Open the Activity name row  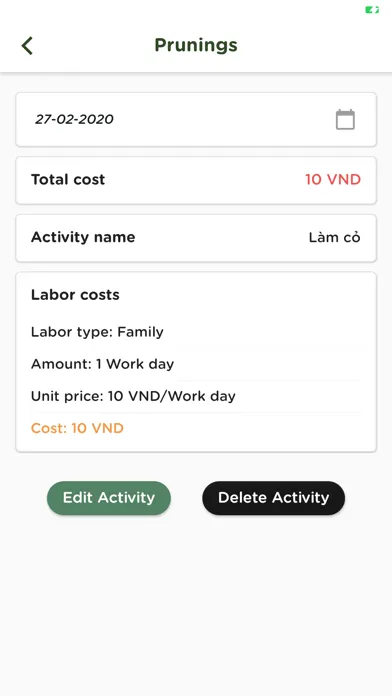click(x=196, y=237)
